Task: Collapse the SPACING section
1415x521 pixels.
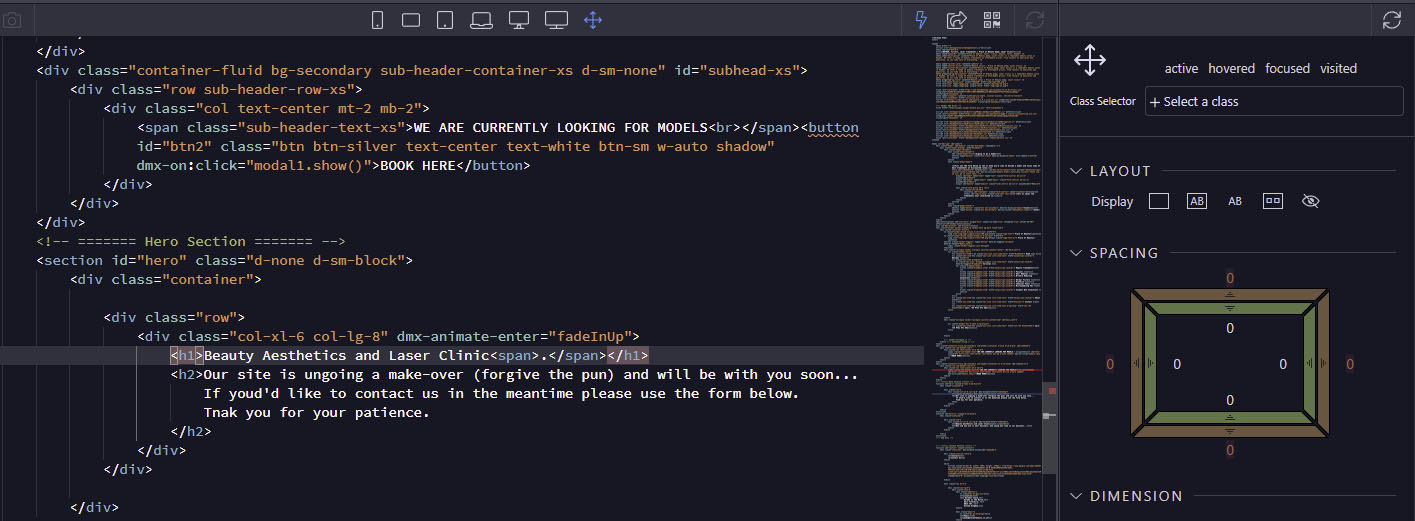Action: point(1076,253)
